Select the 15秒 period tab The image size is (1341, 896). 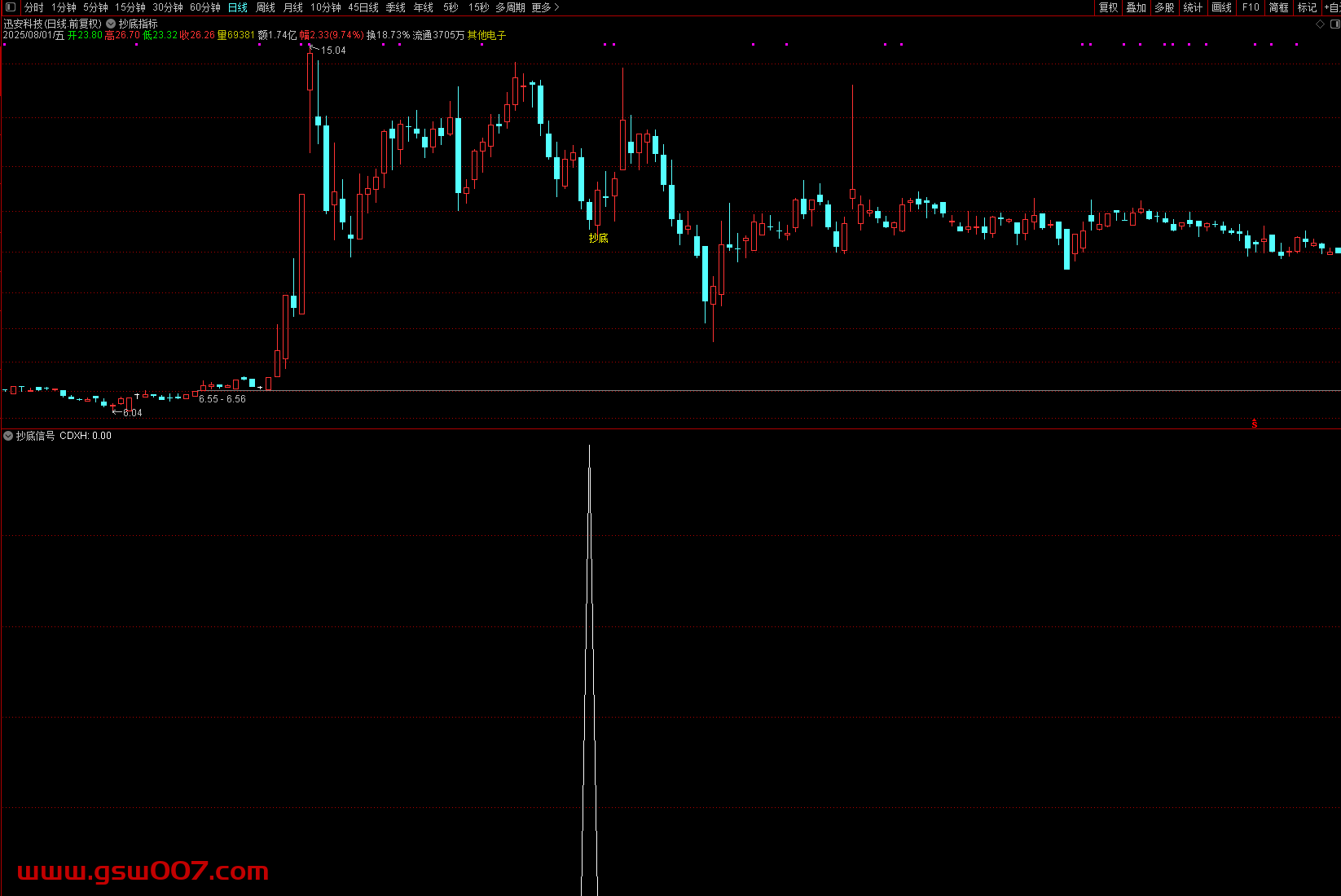point(478,7)
